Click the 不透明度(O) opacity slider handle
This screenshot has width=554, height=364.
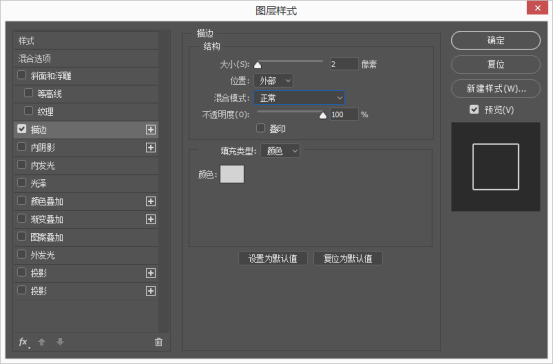[323, 115]
